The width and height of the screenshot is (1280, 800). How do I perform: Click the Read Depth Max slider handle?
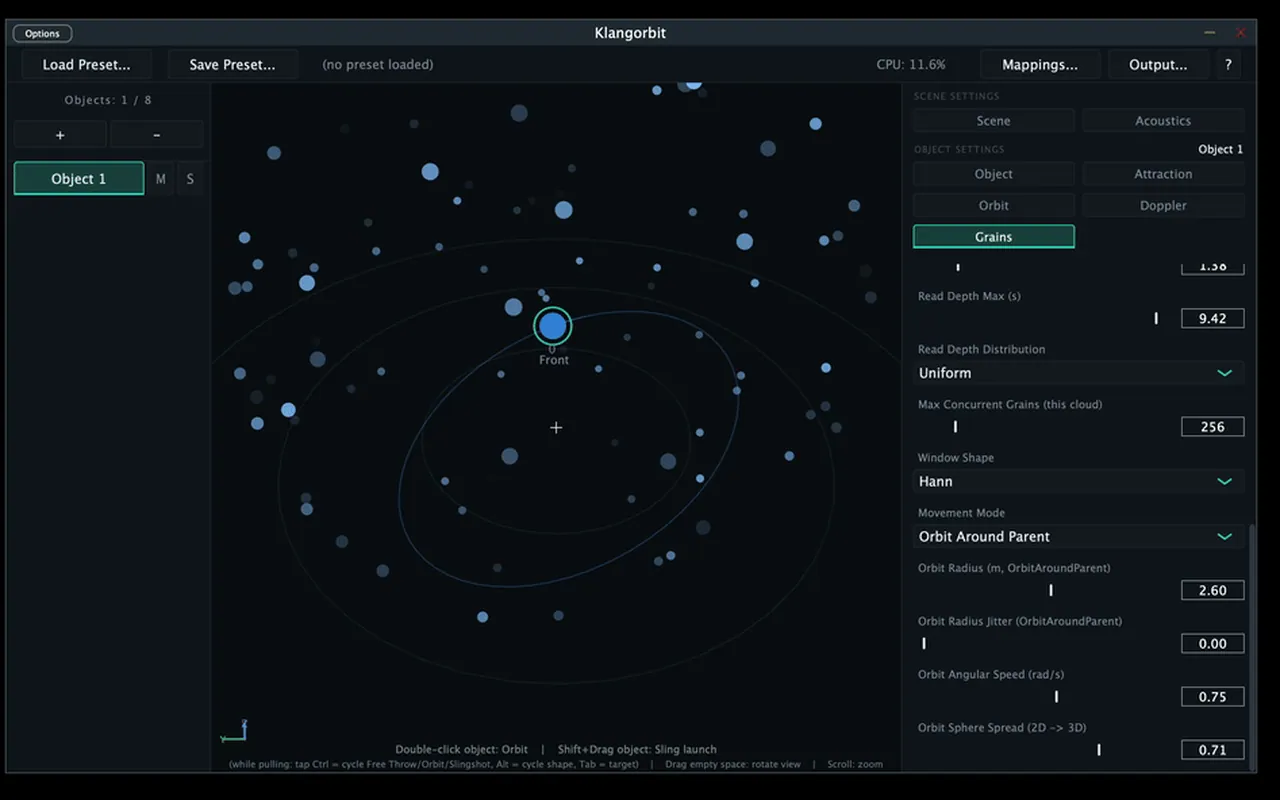[x=1156, y=318]
